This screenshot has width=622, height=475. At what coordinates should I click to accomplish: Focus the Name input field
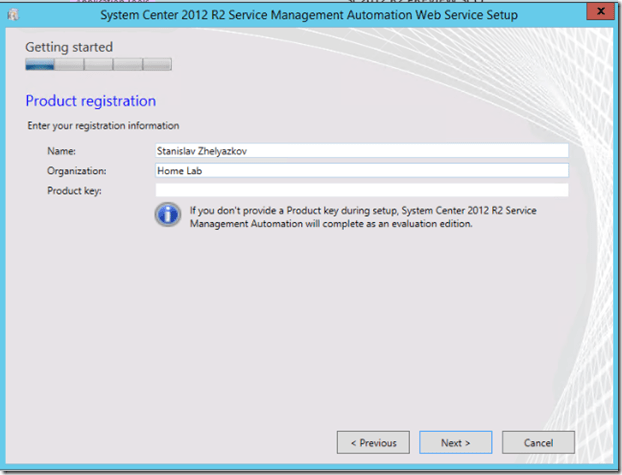[361, 150]
